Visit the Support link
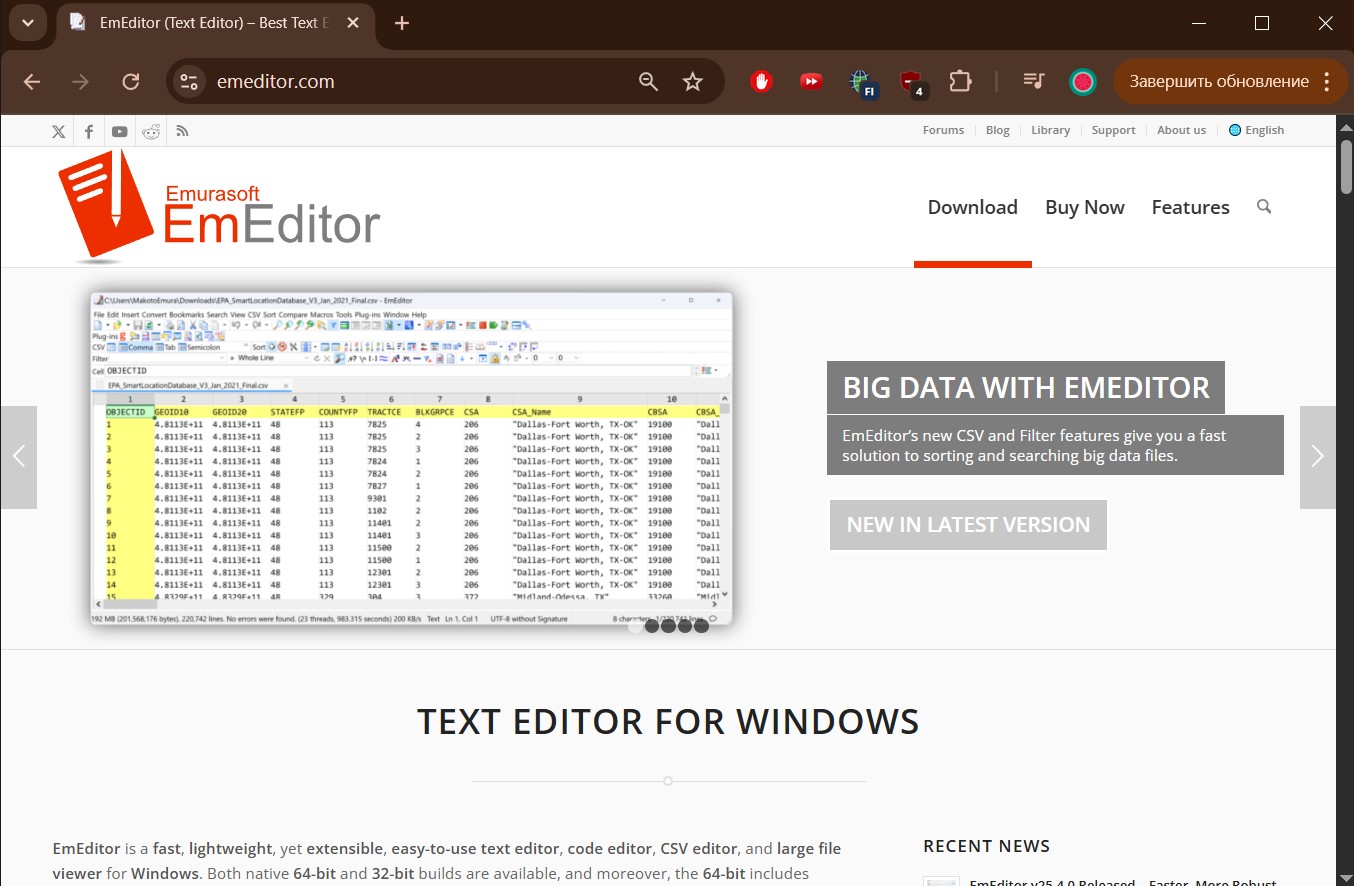1354x886 pixels. (x=1113, y=130)
